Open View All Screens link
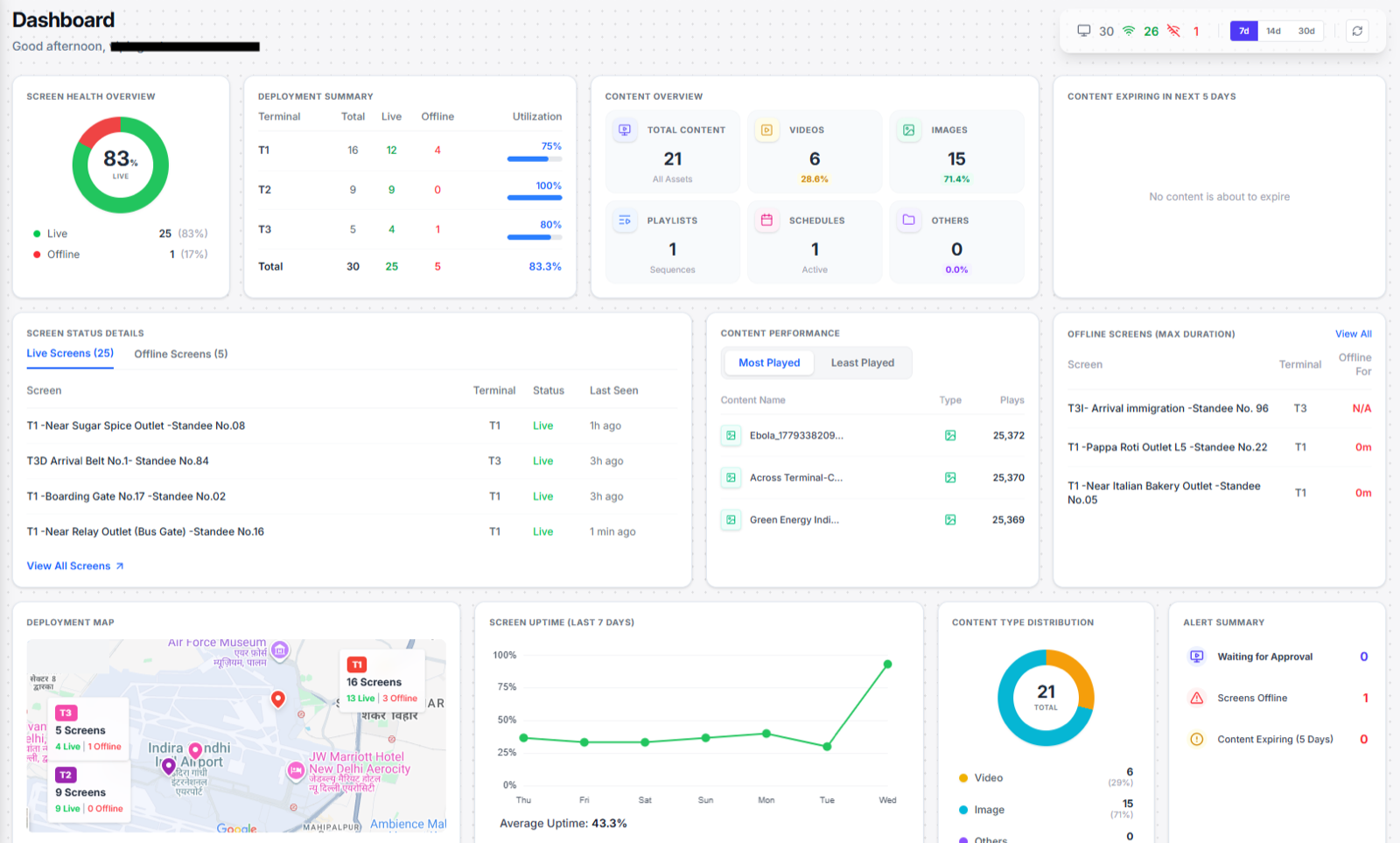This screenshot has width=1400, height=843. tap(75, 566)
